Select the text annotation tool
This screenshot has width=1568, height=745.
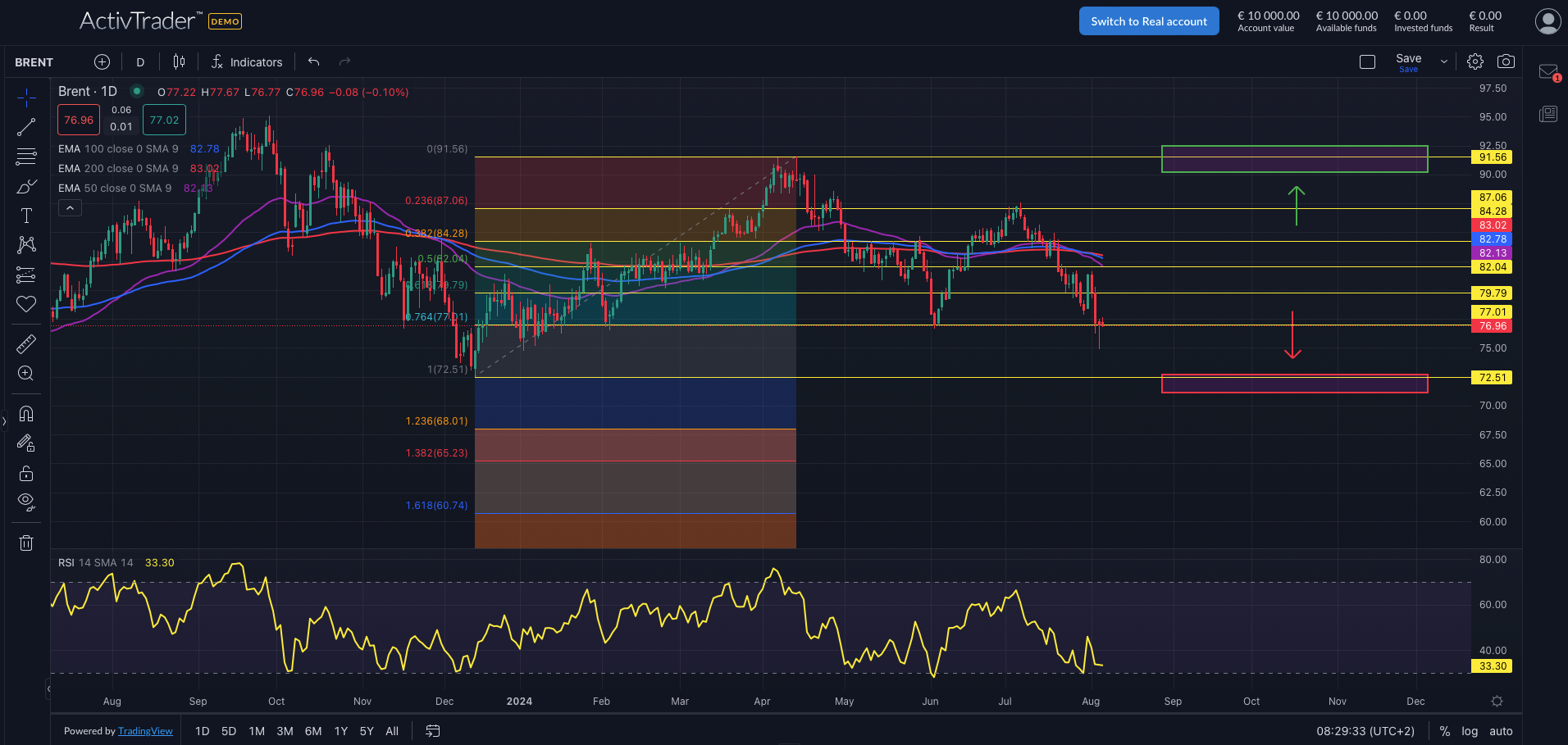coord(26,216)
